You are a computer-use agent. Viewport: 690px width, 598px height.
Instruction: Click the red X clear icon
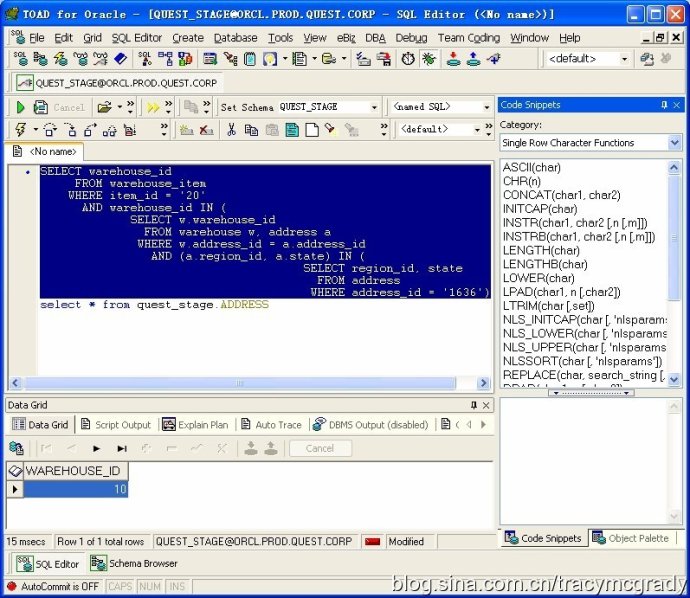(206, 130)
